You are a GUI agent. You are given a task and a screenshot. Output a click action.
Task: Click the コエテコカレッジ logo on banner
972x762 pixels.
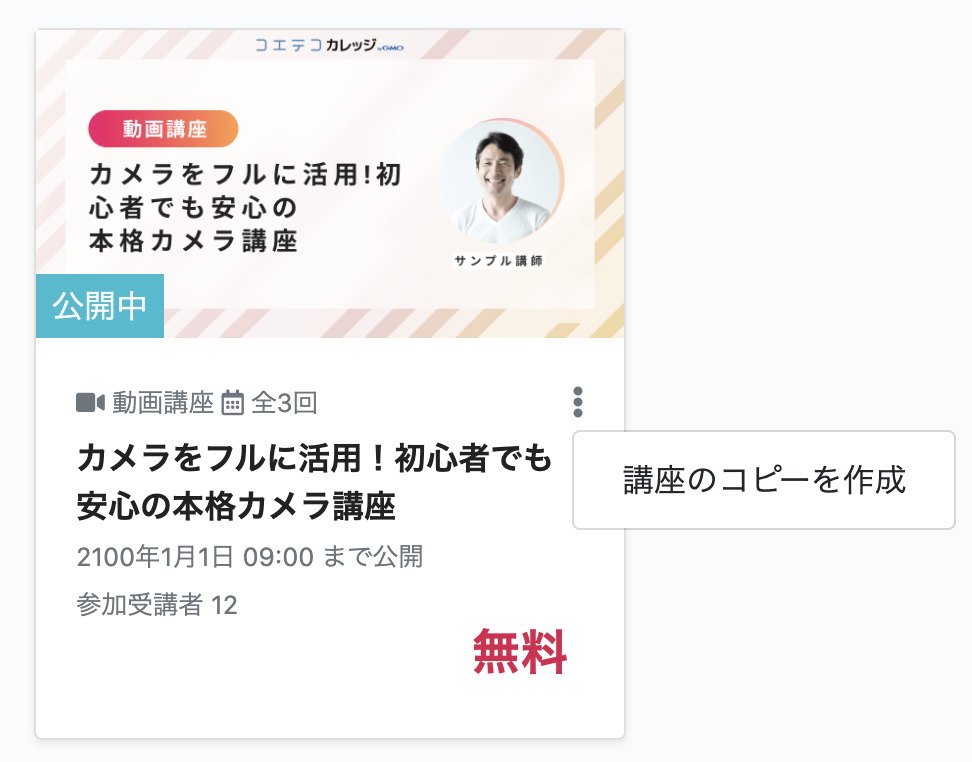coord(329,45)
